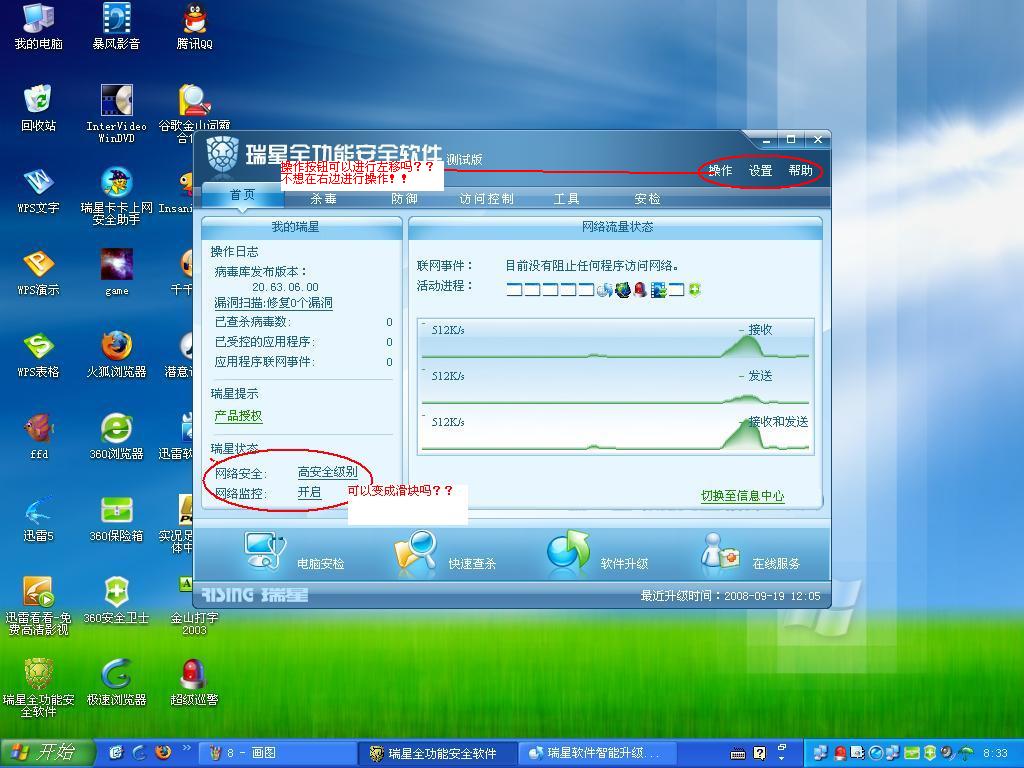
Task: Click Firefox quick launch icon
Action: (163, 752)
